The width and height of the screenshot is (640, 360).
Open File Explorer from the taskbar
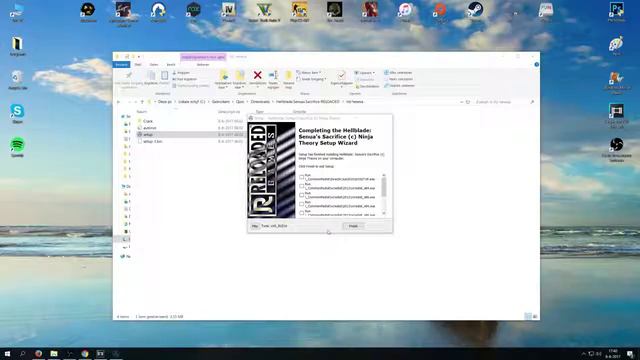pos(54,353)
